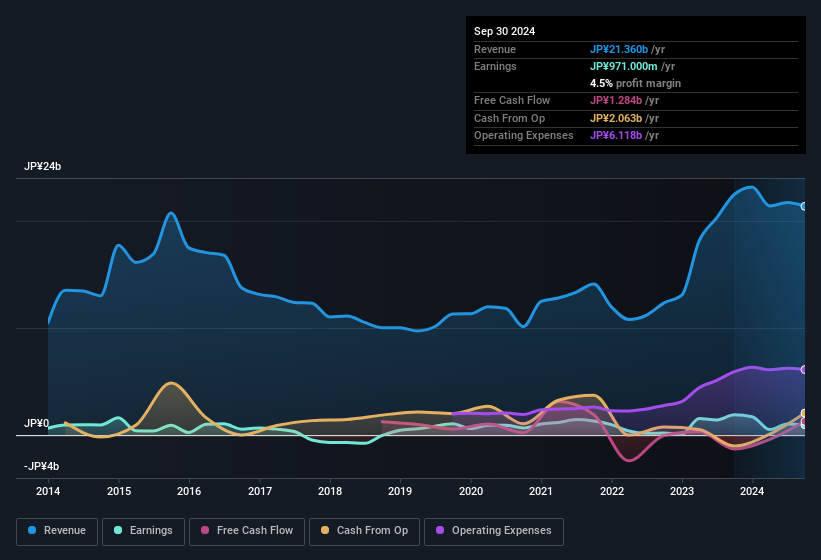
Task: Click the JP¥21.360b revenue value
Action: click(619, 49)
